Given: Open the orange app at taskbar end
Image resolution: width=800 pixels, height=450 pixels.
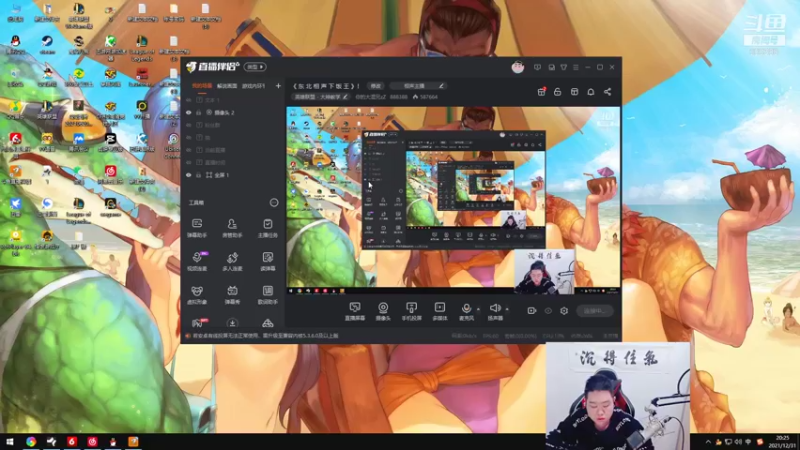Looking at the screenshot, I should 133,442.
